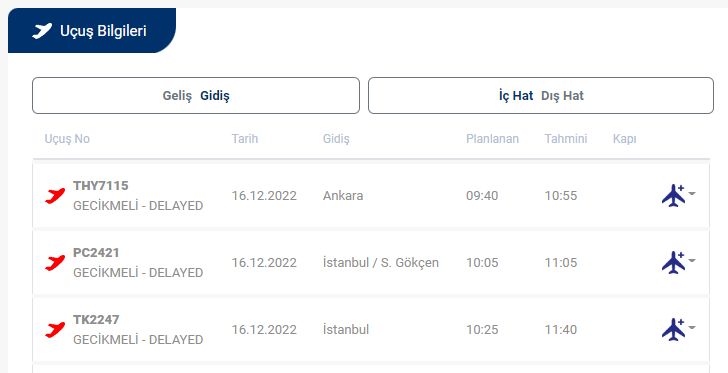Click the red airplane icon beside PC2421
This screenshot has width=728, height=373.
point(55,262)
